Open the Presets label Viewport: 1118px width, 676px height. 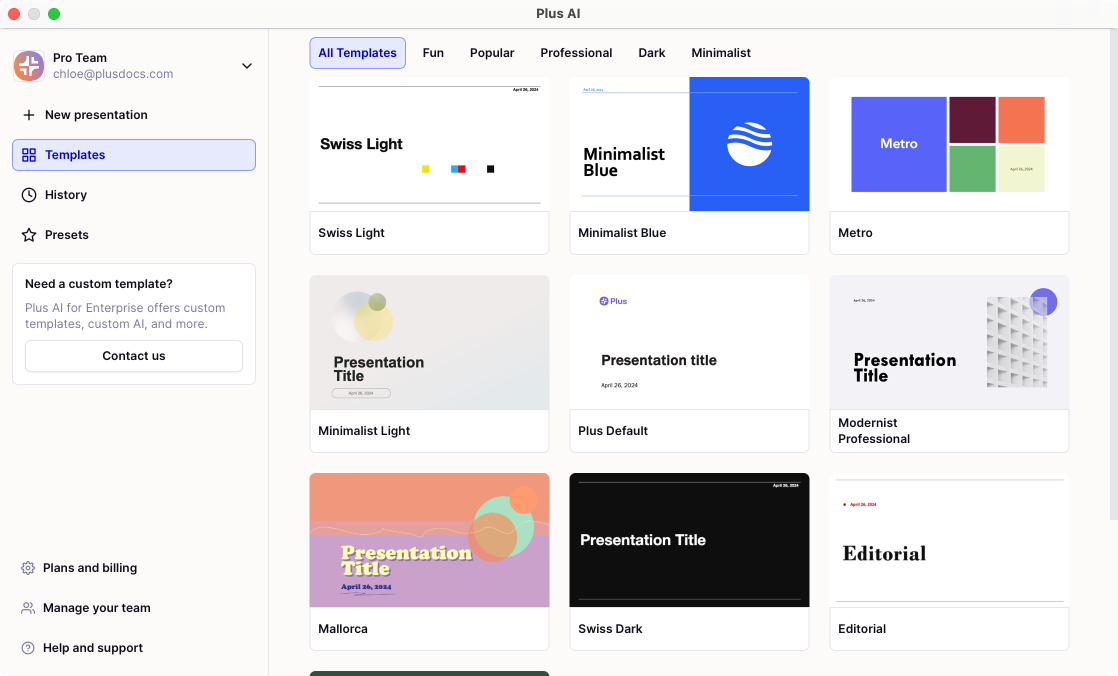66,235
